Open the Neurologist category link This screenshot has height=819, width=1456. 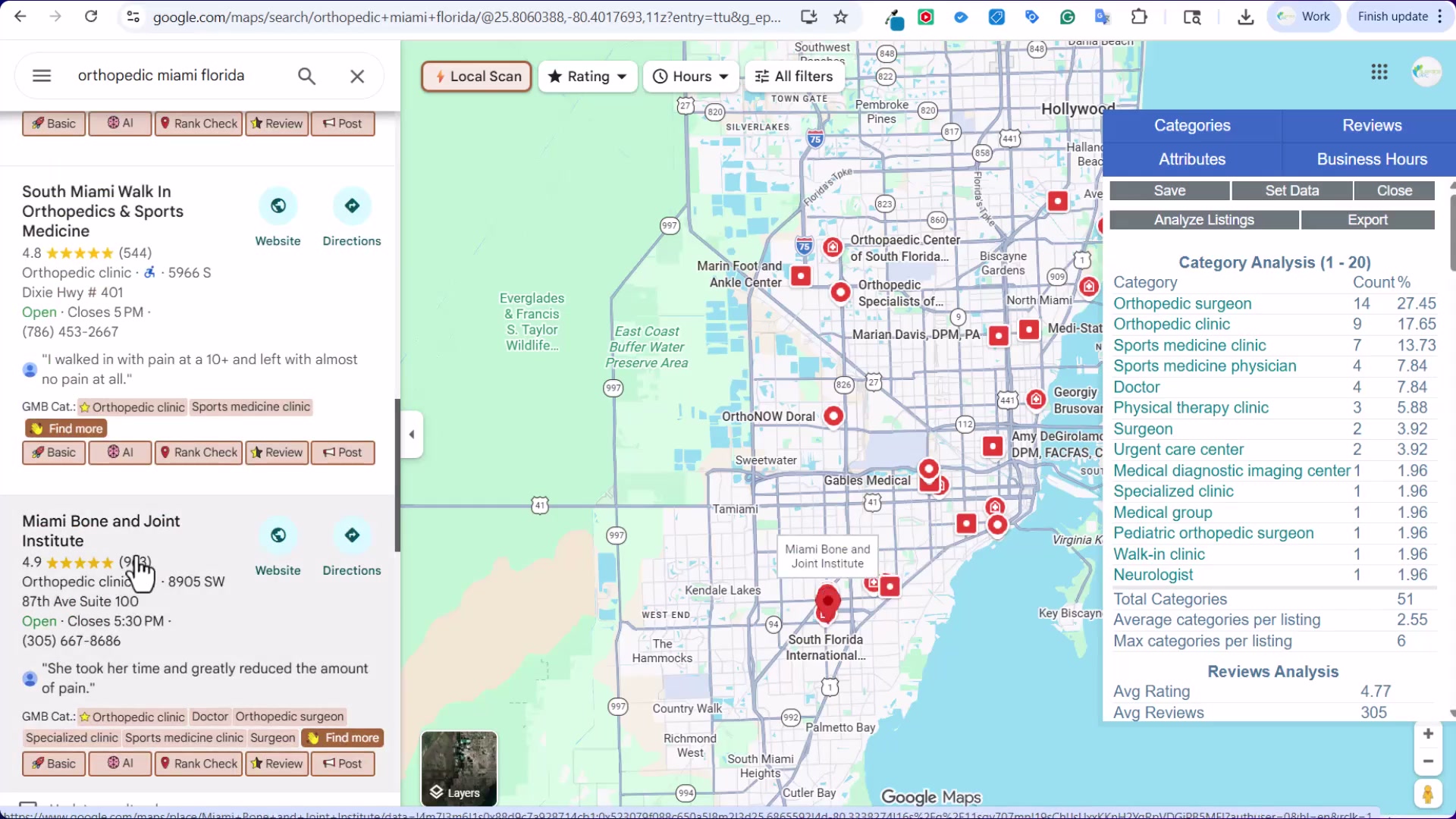tap(1153, 575)
